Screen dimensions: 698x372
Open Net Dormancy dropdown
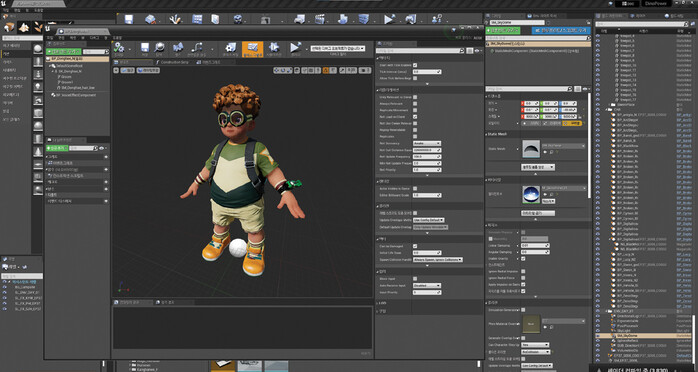coord(427,143)
